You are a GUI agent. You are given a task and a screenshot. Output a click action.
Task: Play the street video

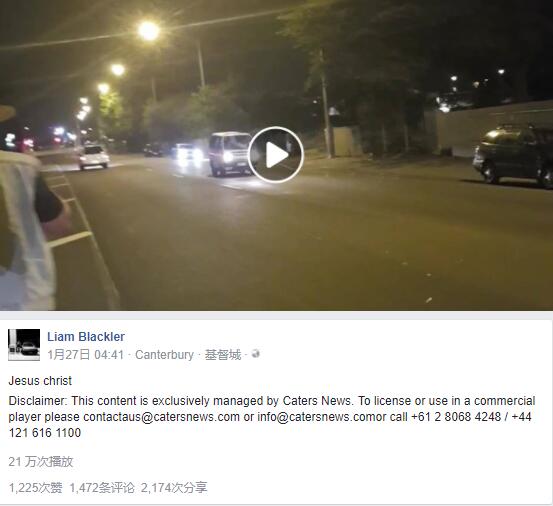pyautogui.click(x=276, y=154)
